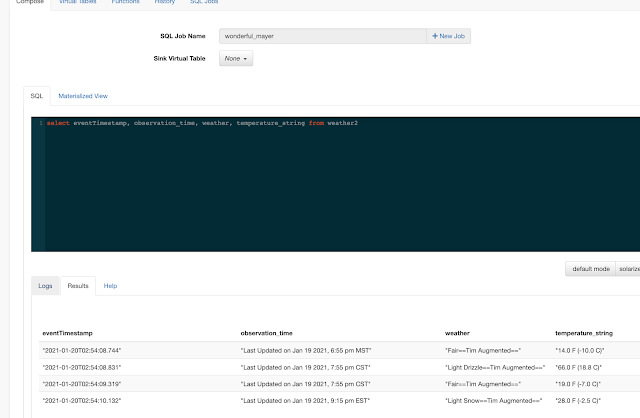Open the SQL Jobs tab
The height and width of the screenshot is (418, 640).
coord(204,3)
